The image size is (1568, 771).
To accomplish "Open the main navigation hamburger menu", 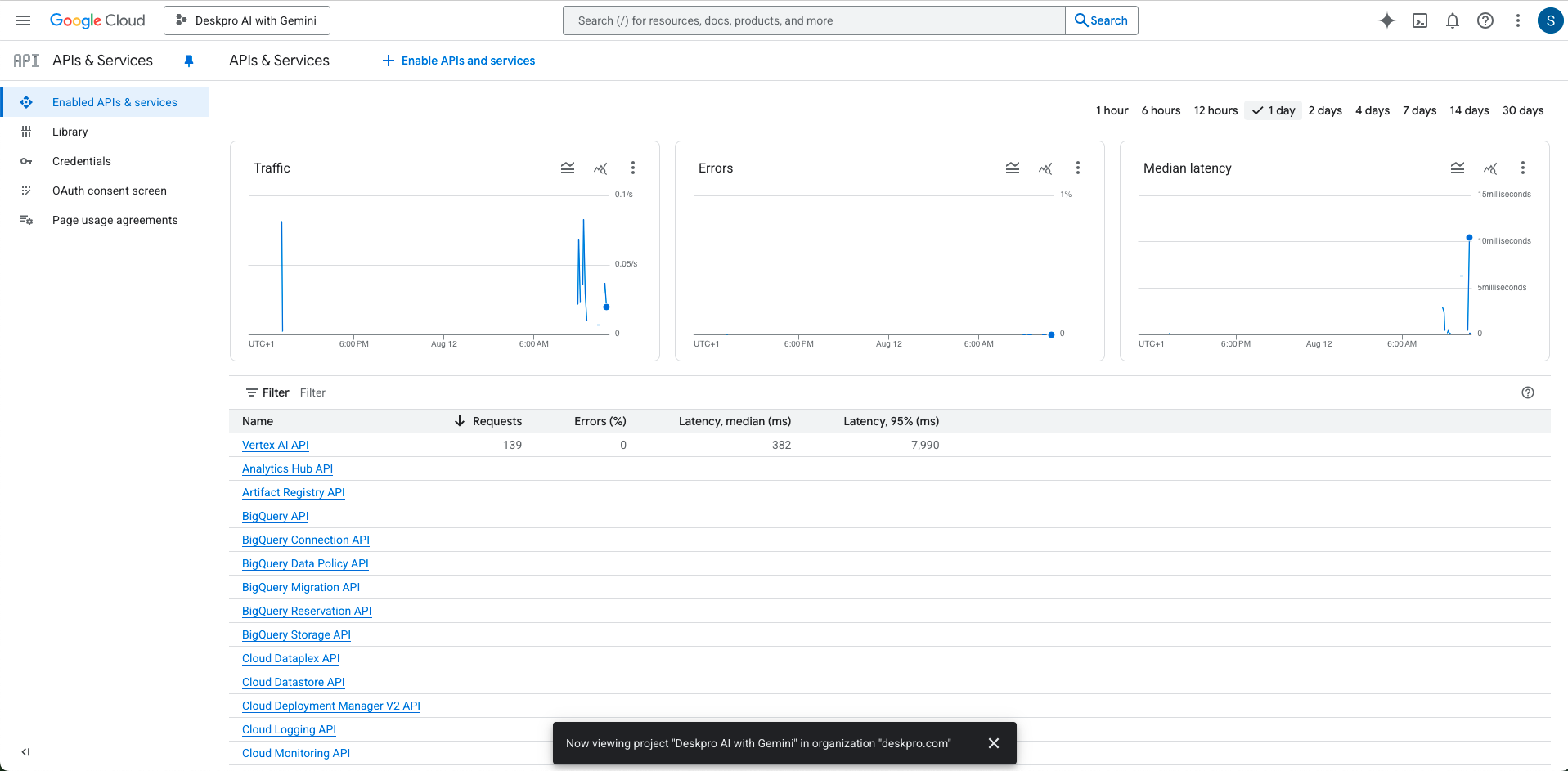I will 23,20.
